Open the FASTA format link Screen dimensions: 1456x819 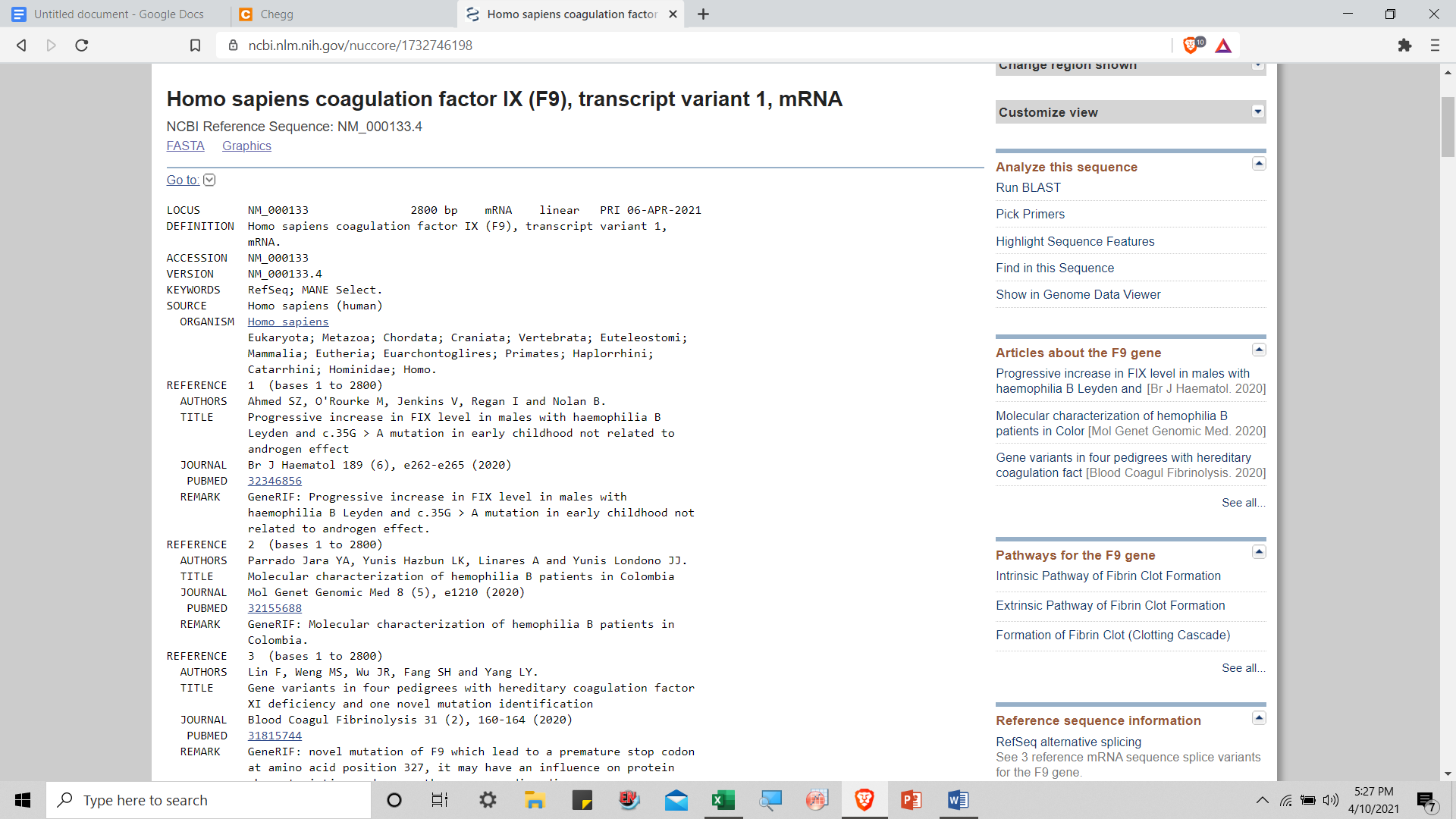pyautogui.click(x=185, y=146)
